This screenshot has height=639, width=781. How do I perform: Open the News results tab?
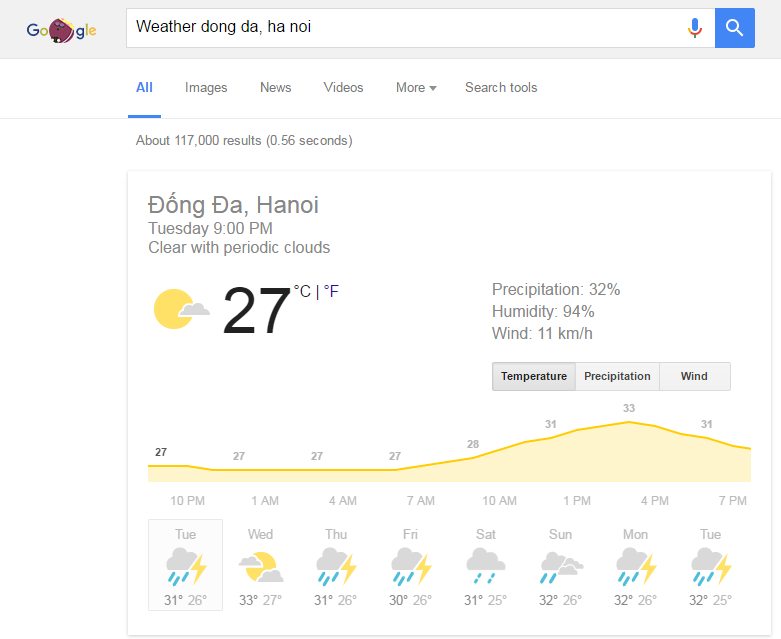coord(275,88)
